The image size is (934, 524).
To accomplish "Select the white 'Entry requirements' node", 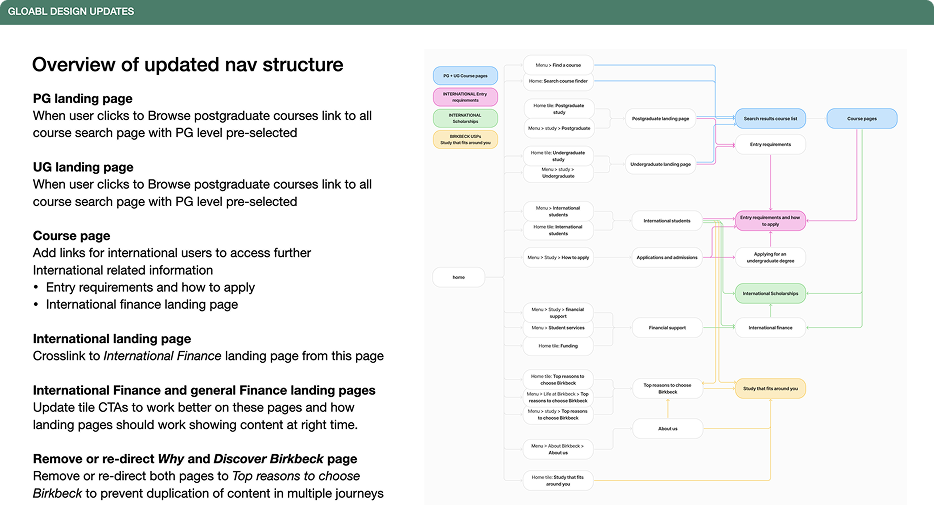I will 770,144.
